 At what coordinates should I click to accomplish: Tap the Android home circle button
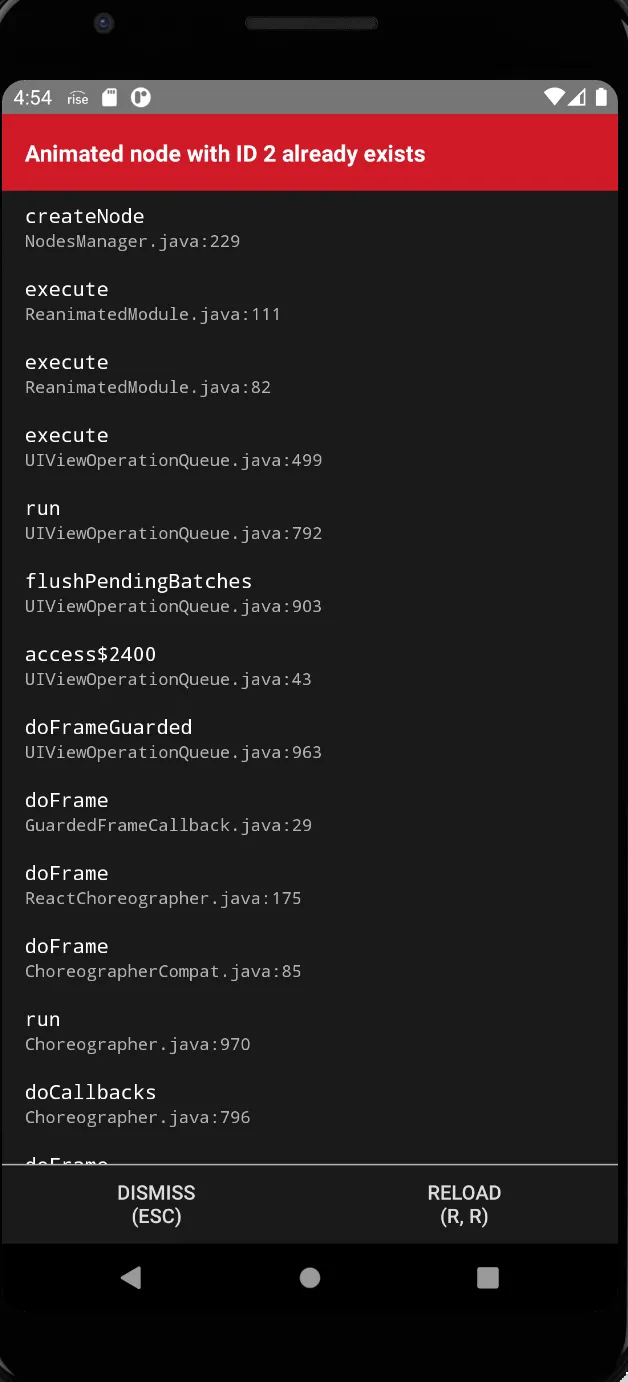pyautogui.click(x=310, y=1277)
